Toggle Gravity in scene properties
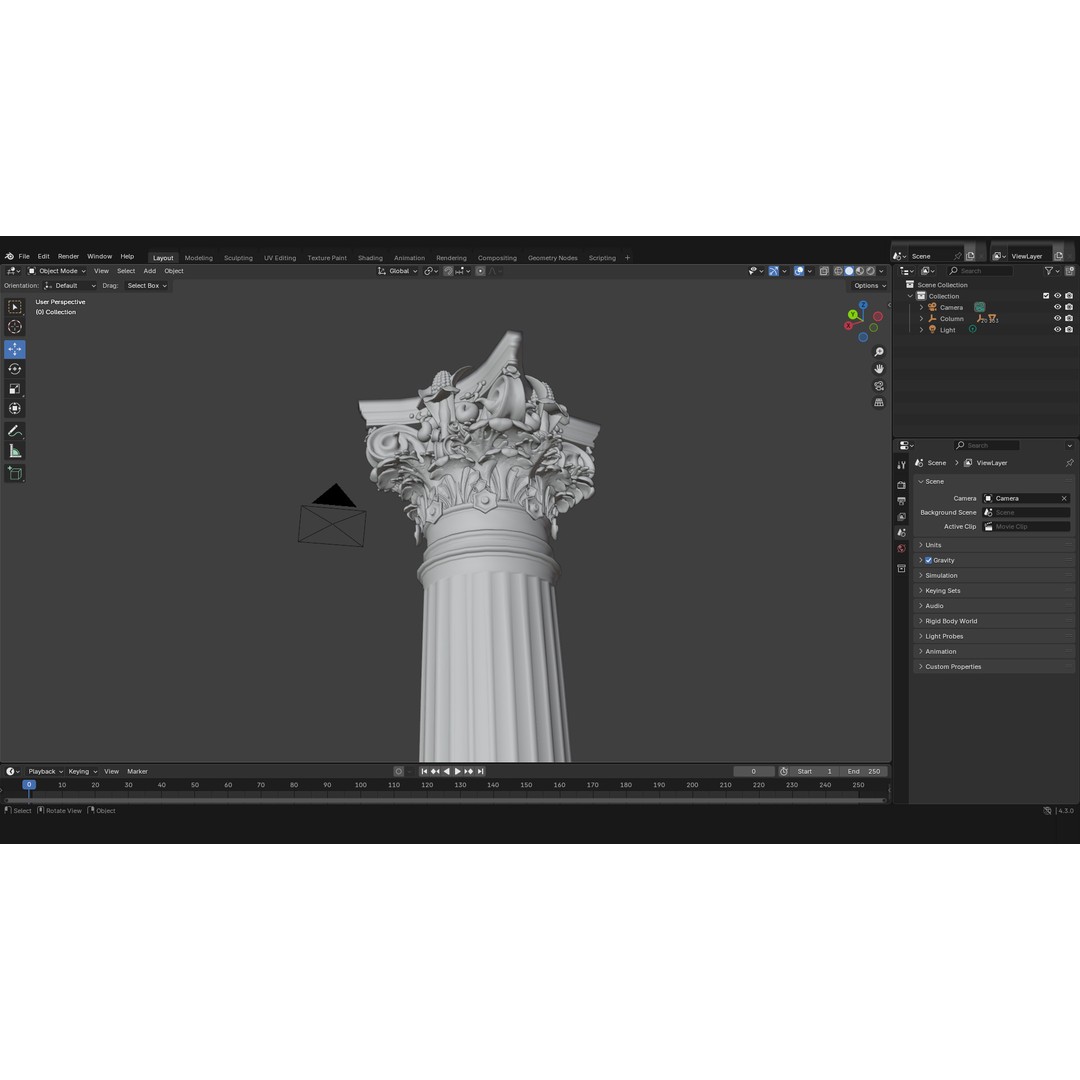The width and height of the screenshot is (1080, 1080). click(x=929, y=560)
